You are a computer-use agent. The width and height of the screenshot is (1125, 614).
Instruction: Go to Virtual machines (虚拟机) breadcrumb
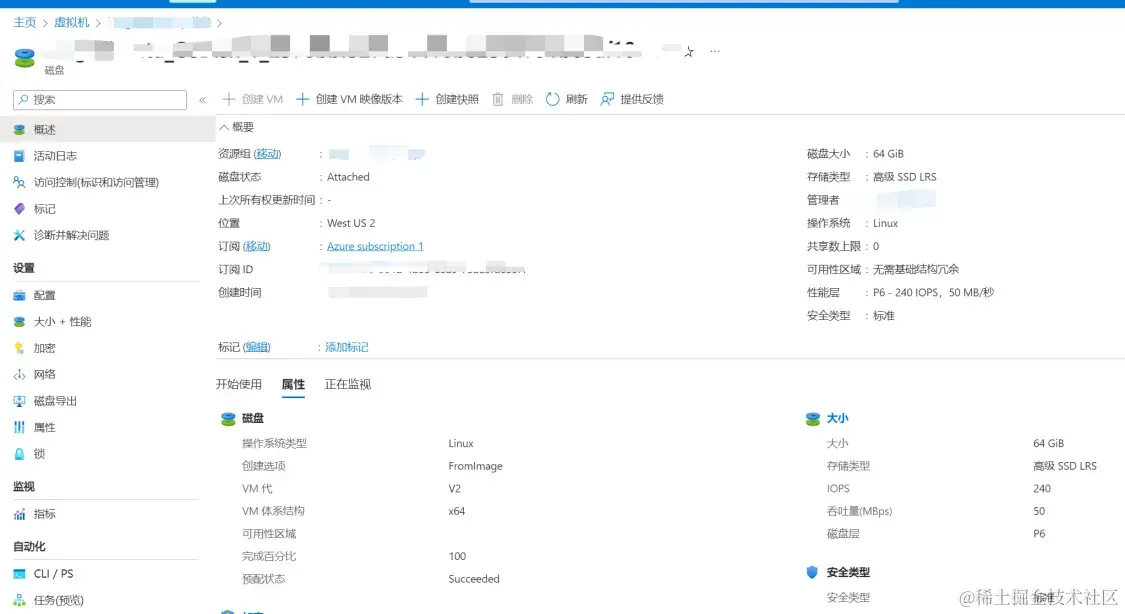(72, 22)
